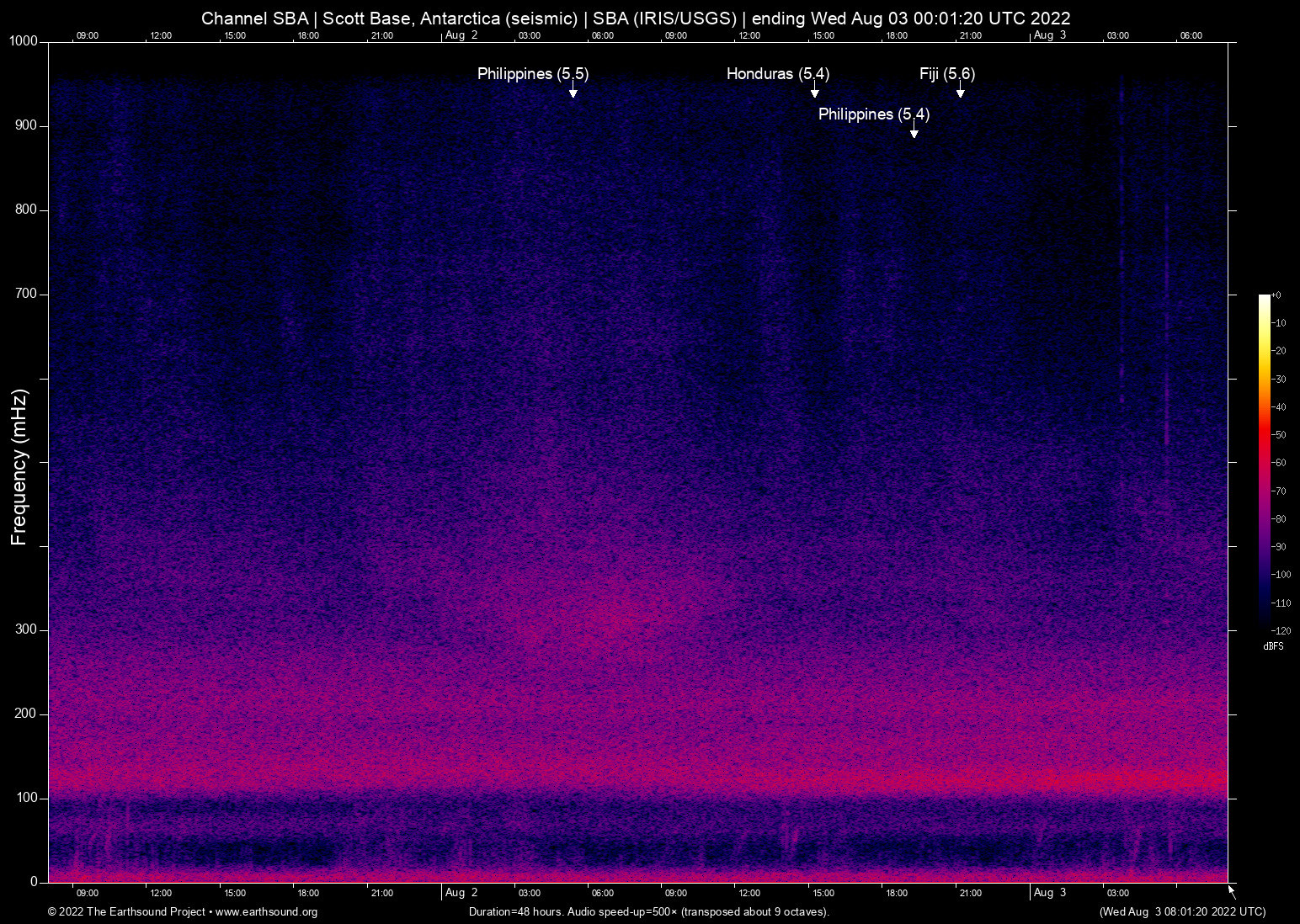The height and width of the screenshot is (924, 1300).
Task: Click the dBFS color scale bar
Action: pos(1264,461)
